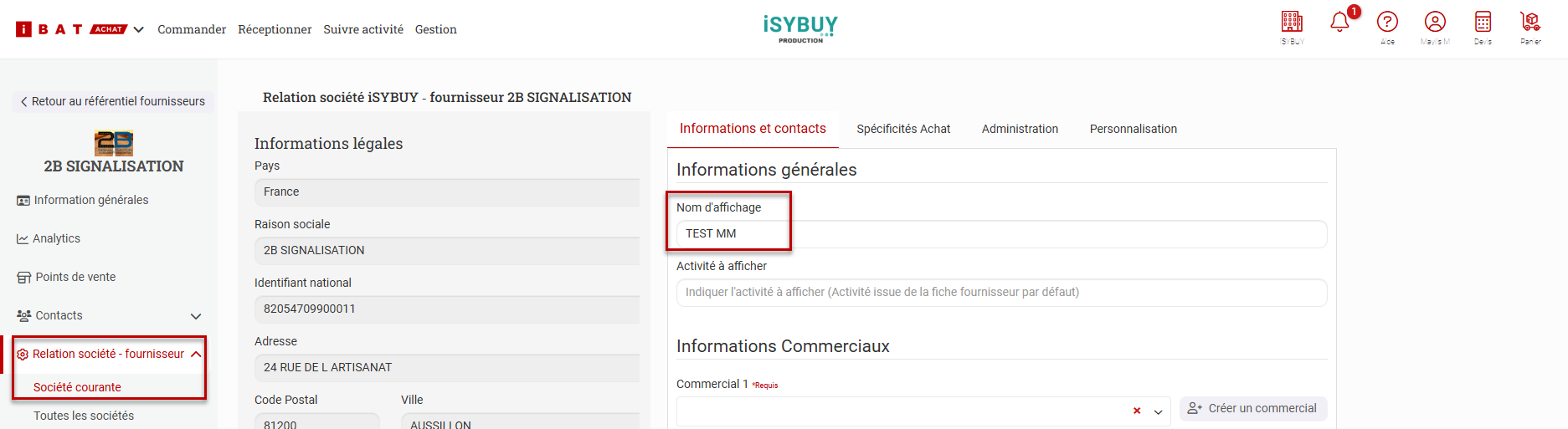Click the Analytics chart icon

click(x=23, y=239)
